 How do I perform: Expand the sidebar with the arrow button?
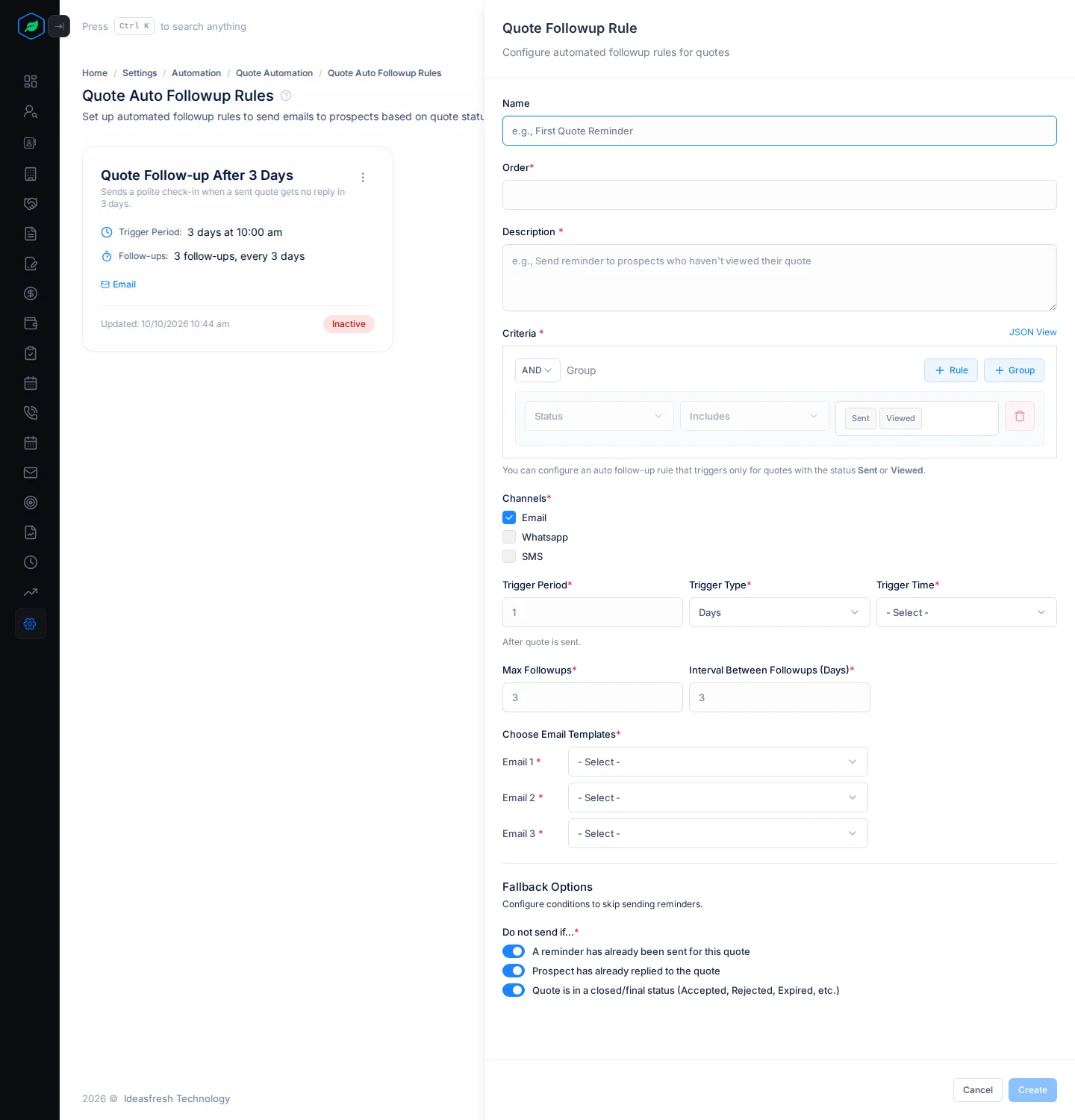coord(59,26)
